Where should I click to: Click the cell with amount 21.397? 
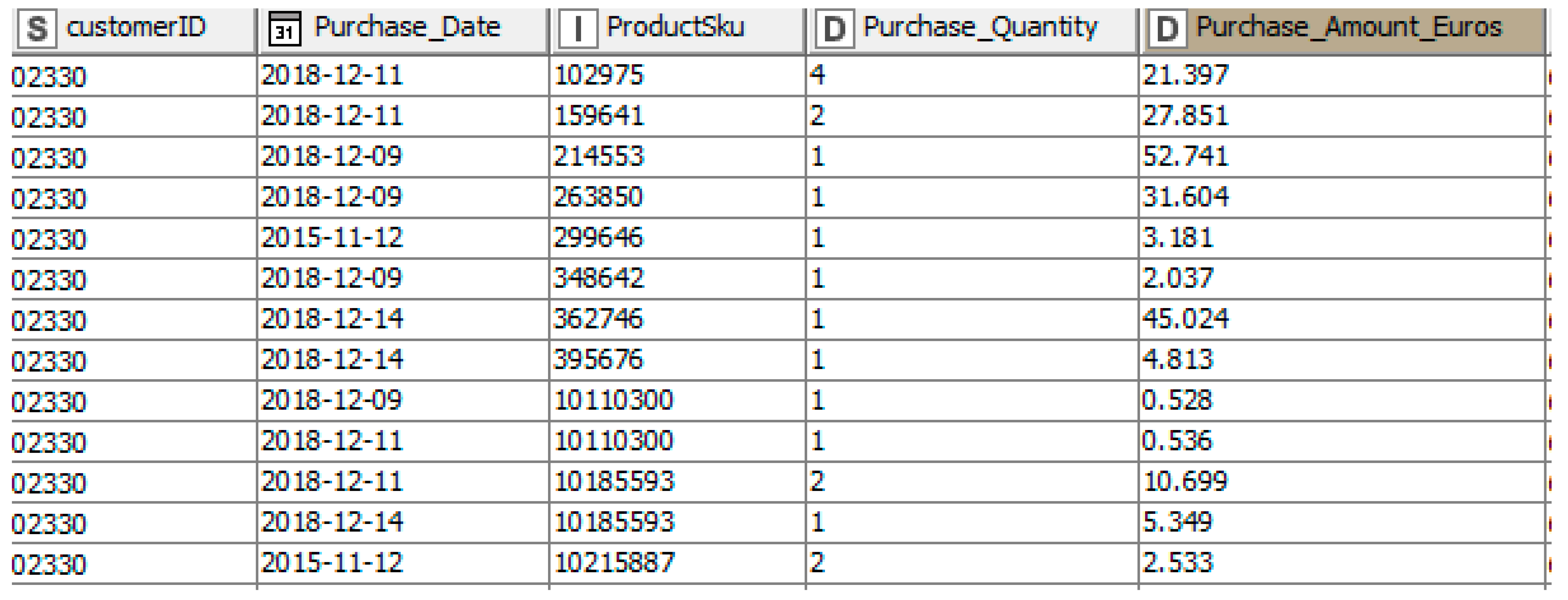pyautogui.click(x=1186, y=75)
